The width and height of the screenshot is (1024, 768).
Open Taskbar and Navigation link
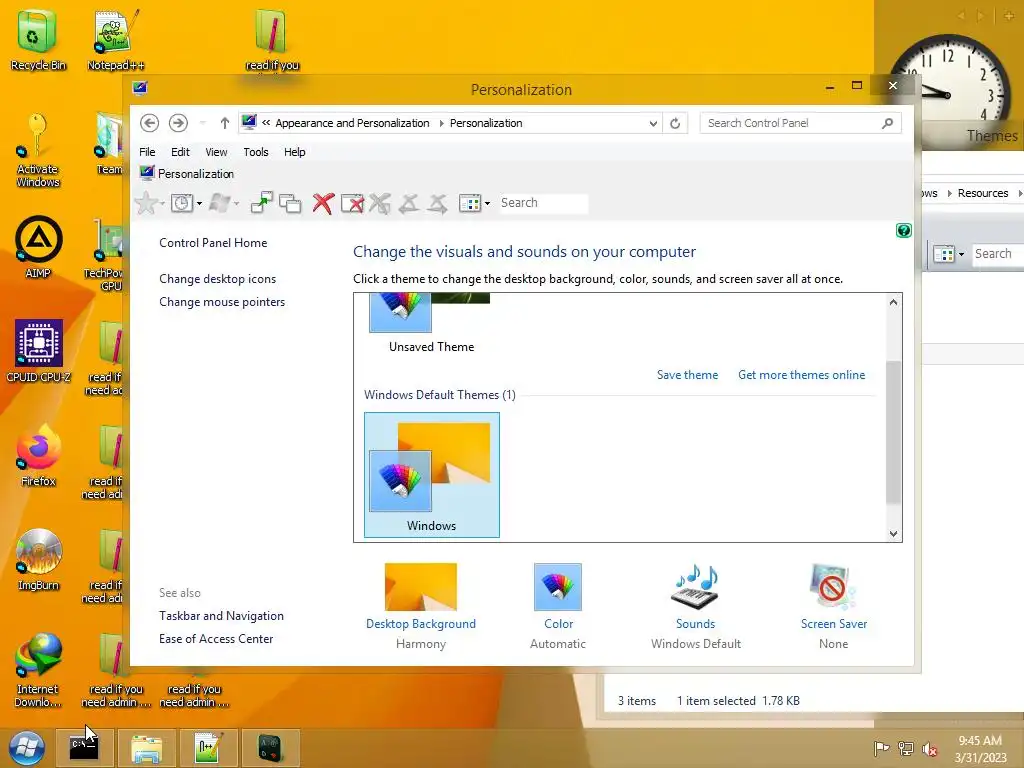point(221,616)
